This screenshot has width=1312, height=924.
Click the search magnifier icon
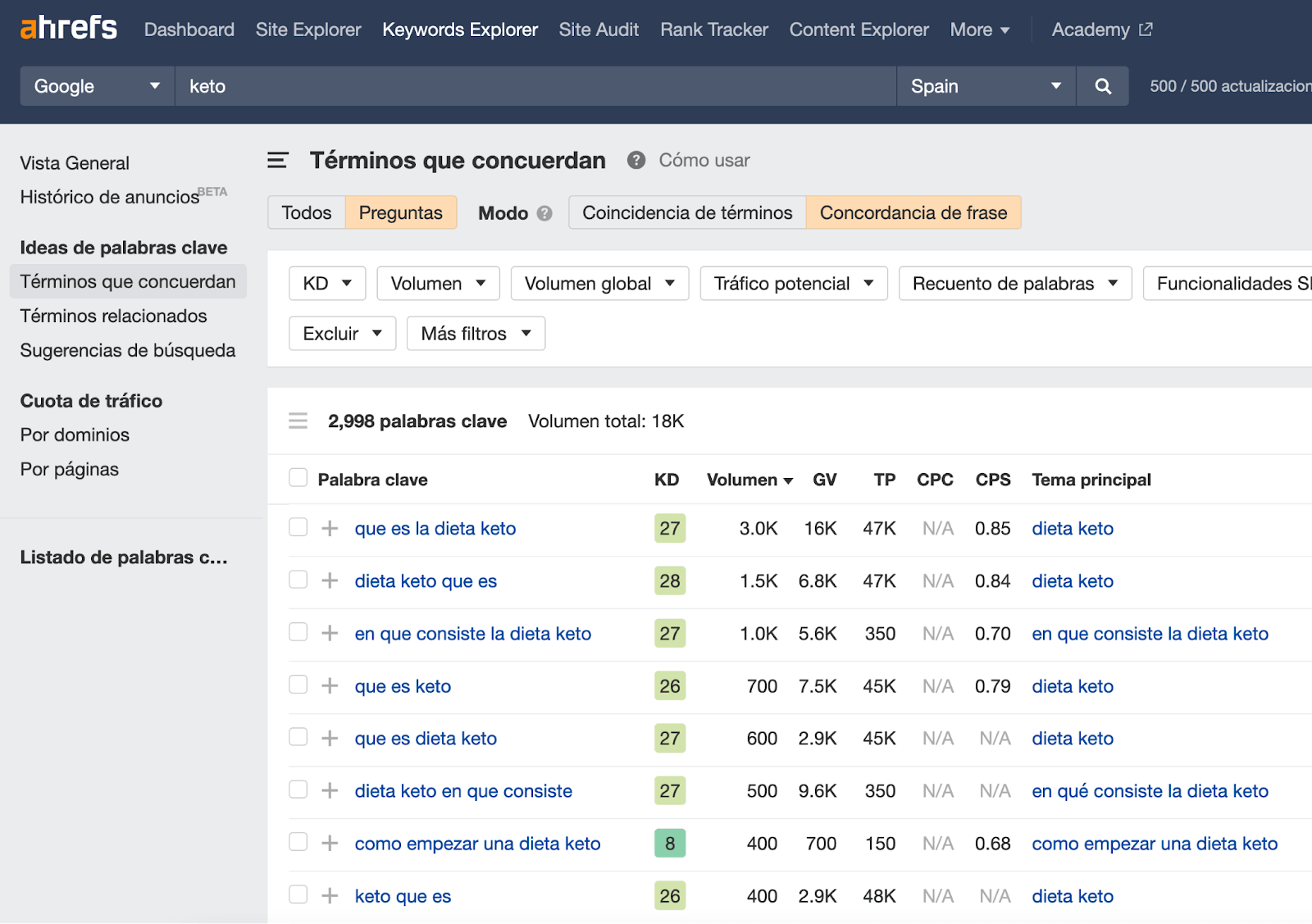(1103, 86)
